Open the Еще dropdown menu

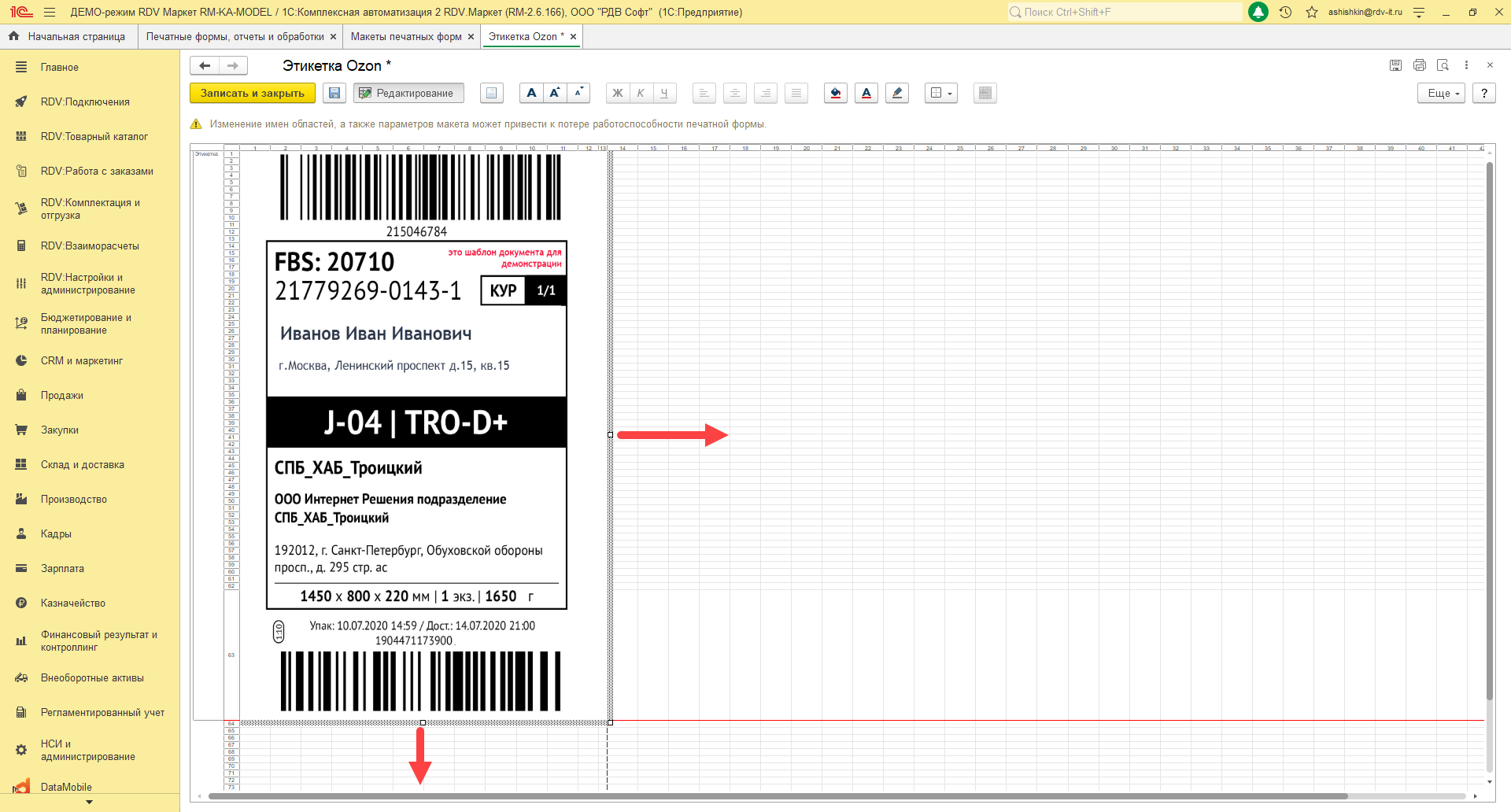tap(1443, 93)
